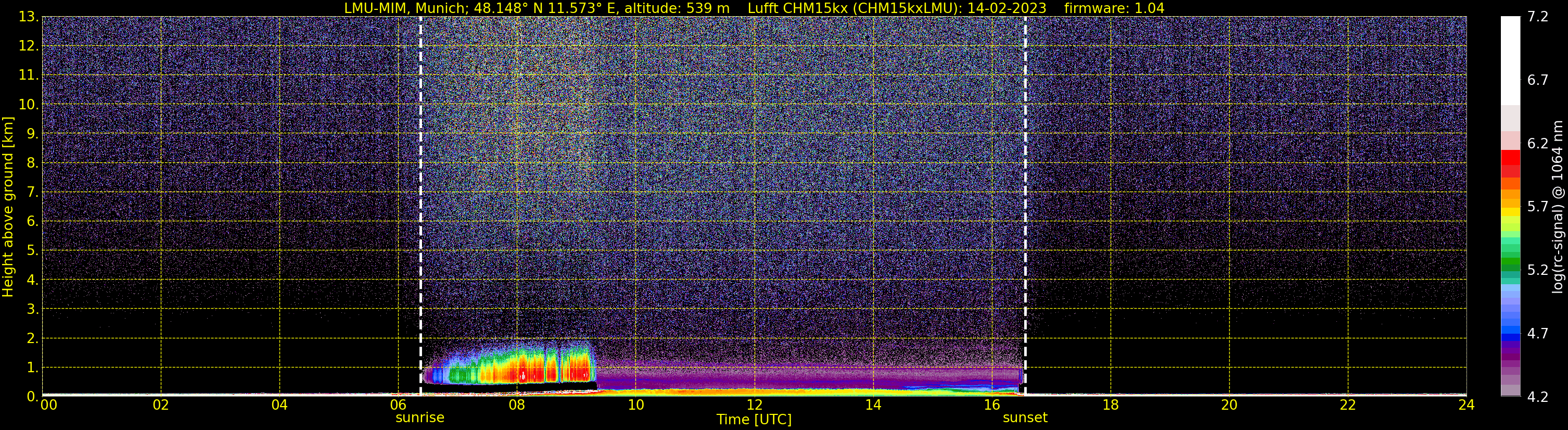Click time-axis tick label '00'
This screenshot has height=430, width=1568.
(49, 405)
